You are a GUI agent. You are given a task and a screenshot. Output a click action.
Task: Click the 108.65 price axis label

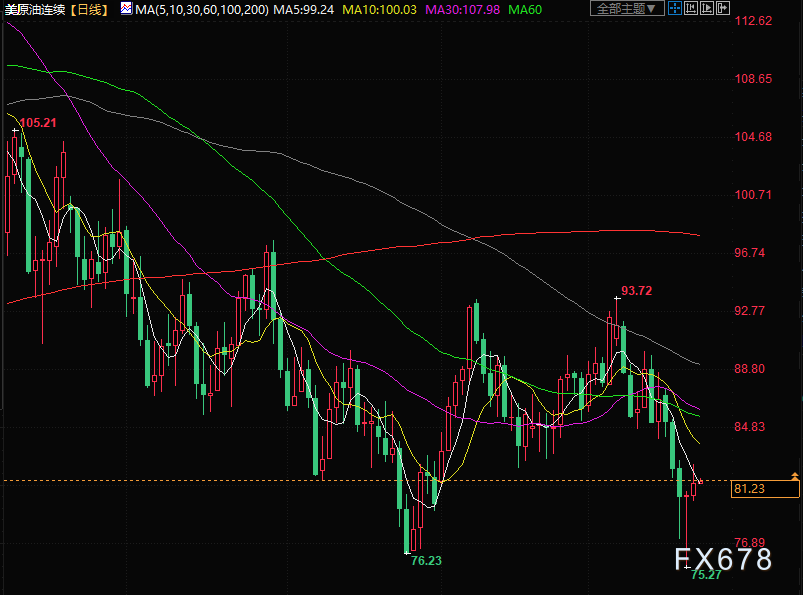coord(753,79)
